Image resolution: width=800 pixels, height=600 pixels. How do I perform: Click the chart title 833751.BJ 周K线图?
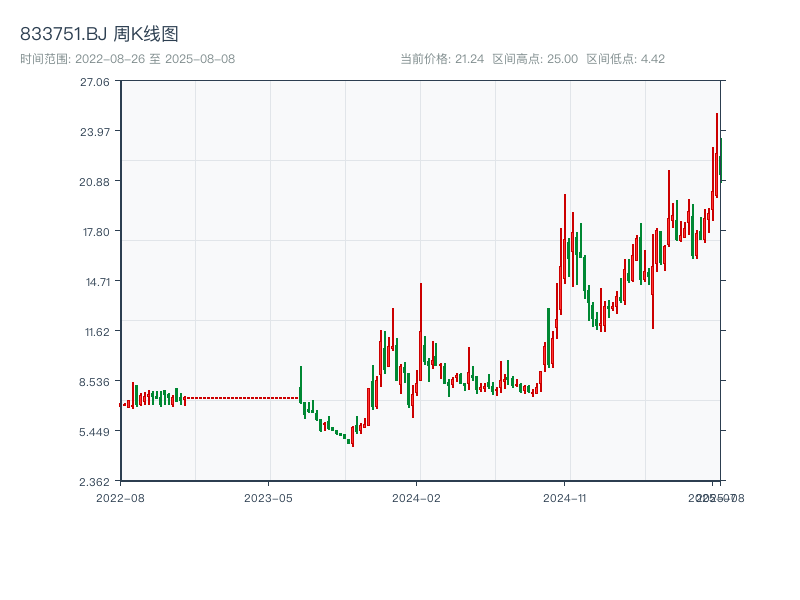[x=99, y=34]
